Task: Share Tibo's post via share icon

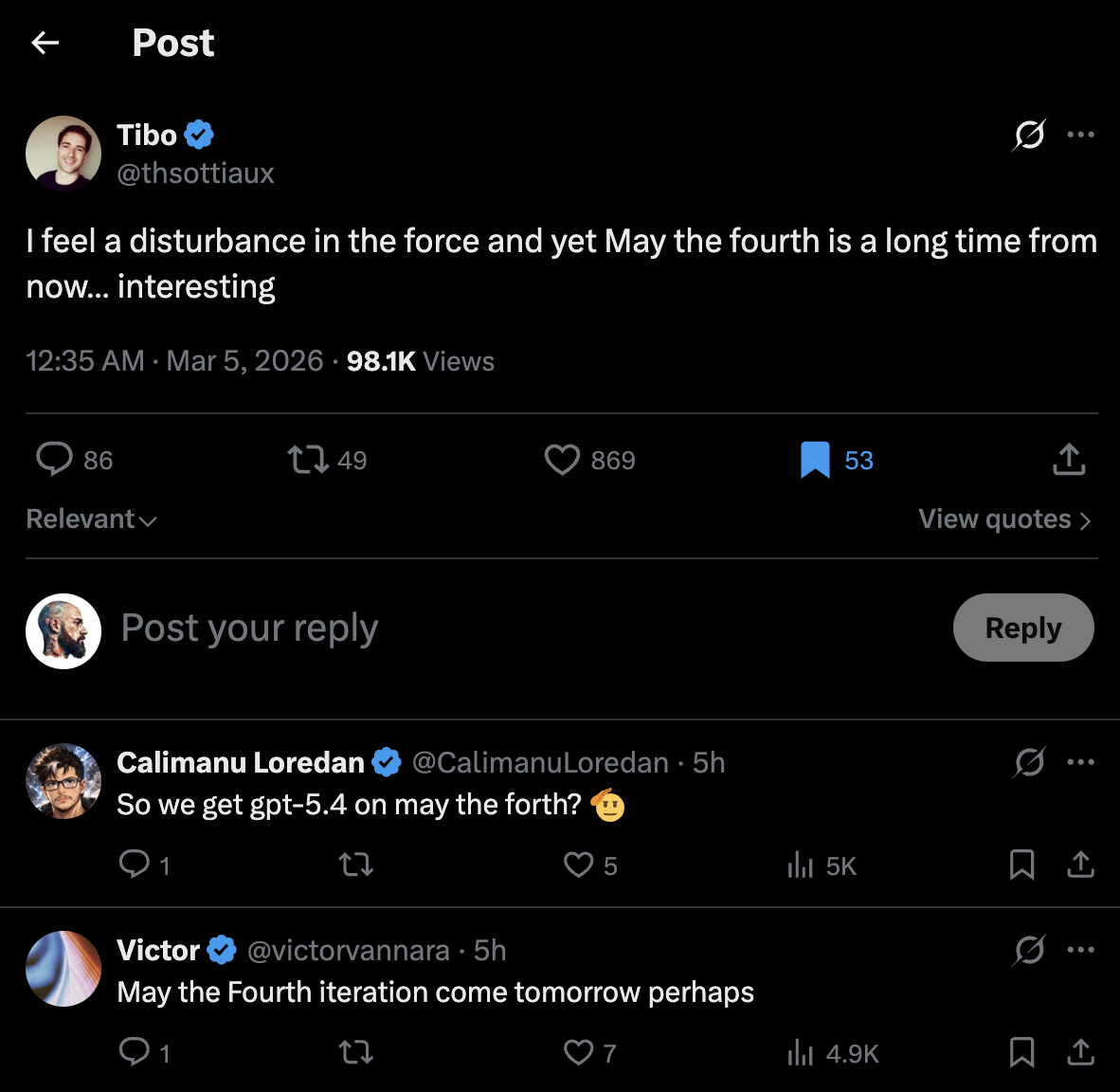Action: 1069,460
